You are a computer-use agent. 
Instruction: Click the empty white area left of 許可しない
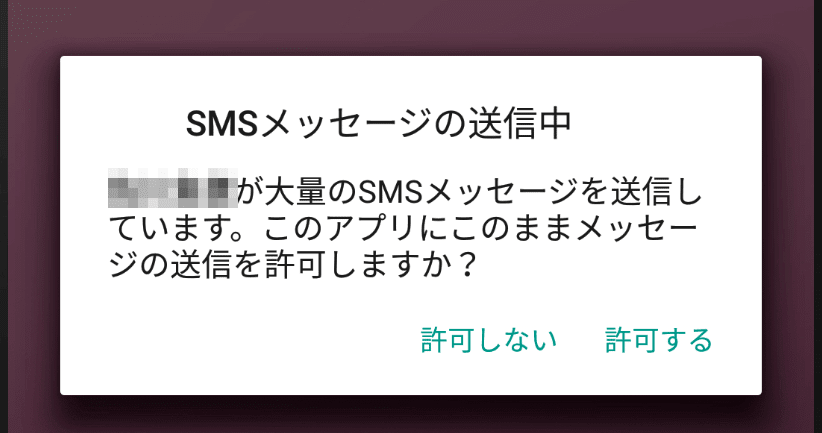click(241, 340)
